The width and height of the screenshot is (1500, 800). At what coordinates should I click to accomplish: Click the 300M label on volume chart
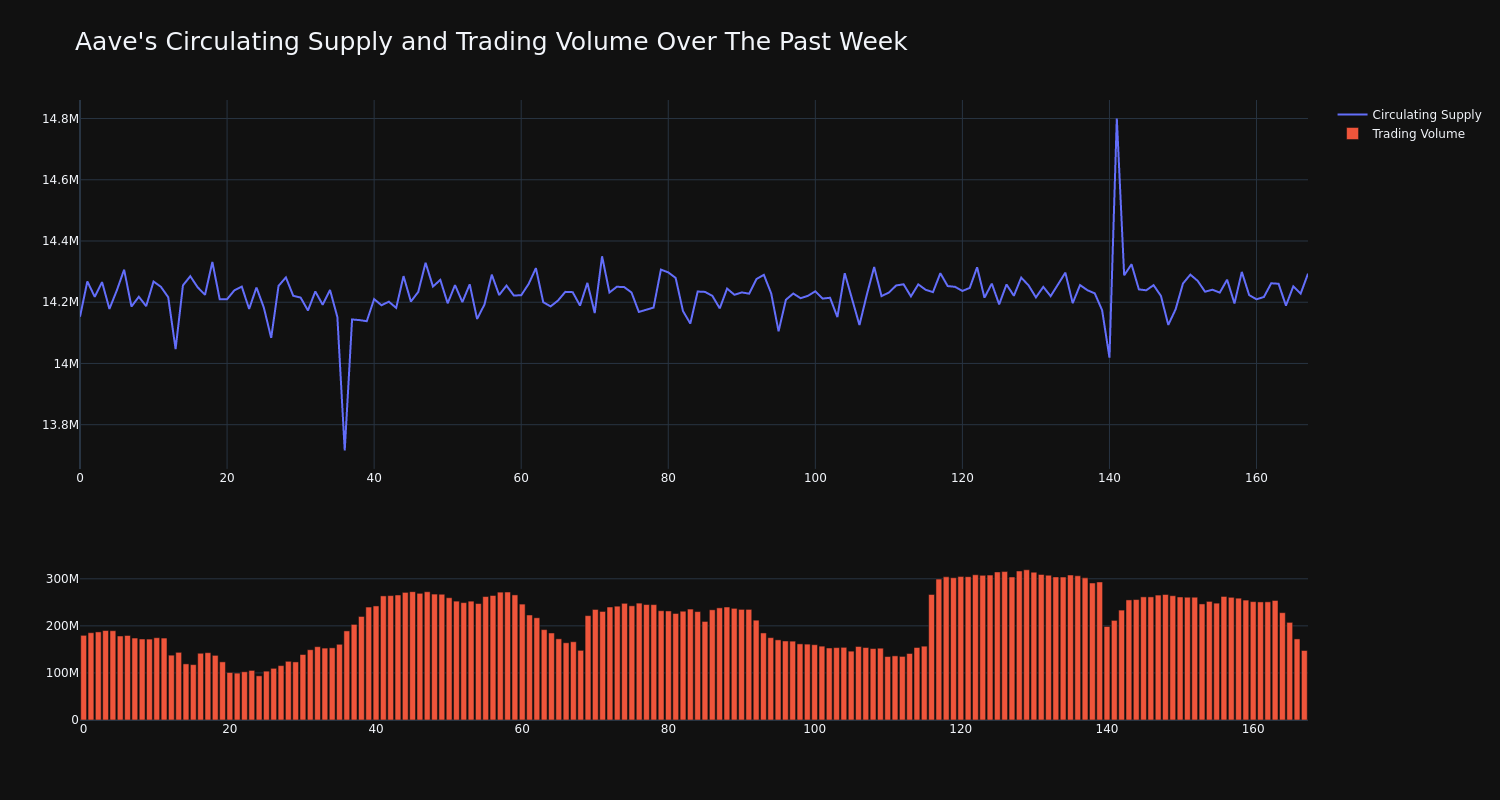62,579
